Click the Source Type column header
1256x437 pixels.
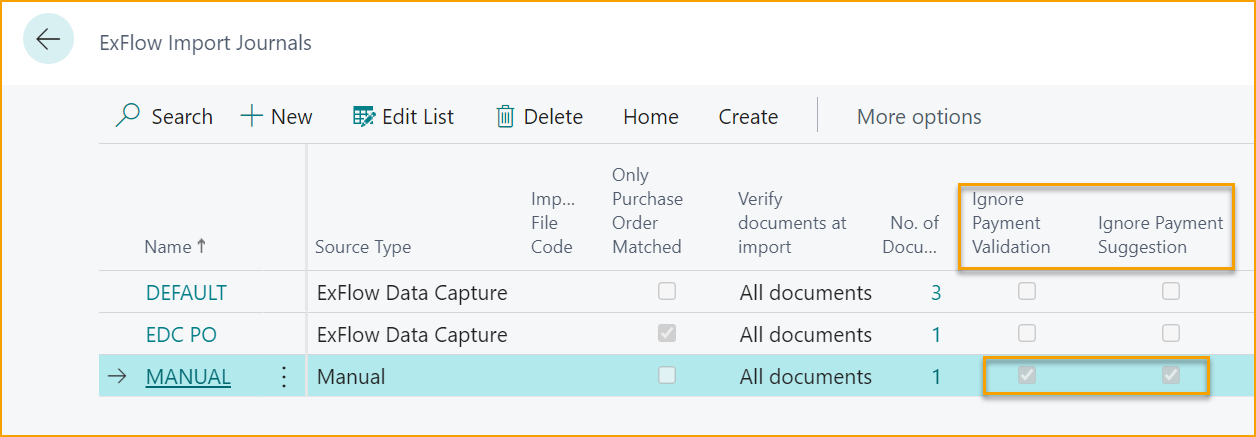(363, 247)
